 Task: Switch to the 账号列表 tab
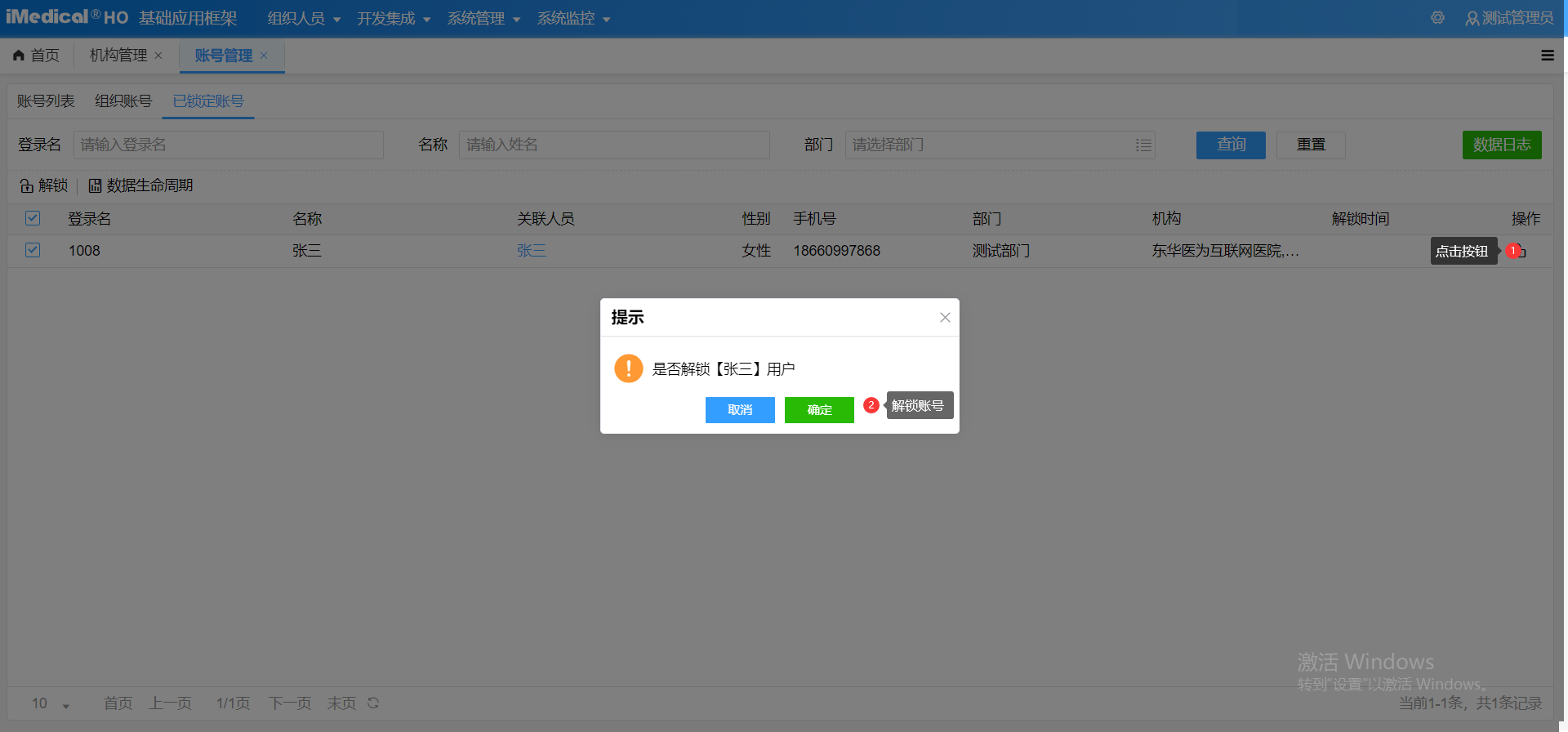pyautogui.click(x=46, y=101)
